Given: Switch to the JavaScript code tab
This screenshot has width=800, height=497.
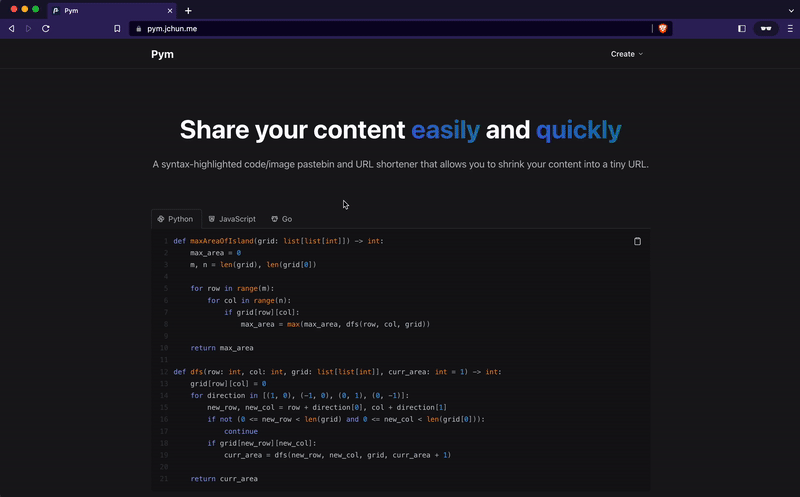Looking at the screenshot, I should click(232, 219).
